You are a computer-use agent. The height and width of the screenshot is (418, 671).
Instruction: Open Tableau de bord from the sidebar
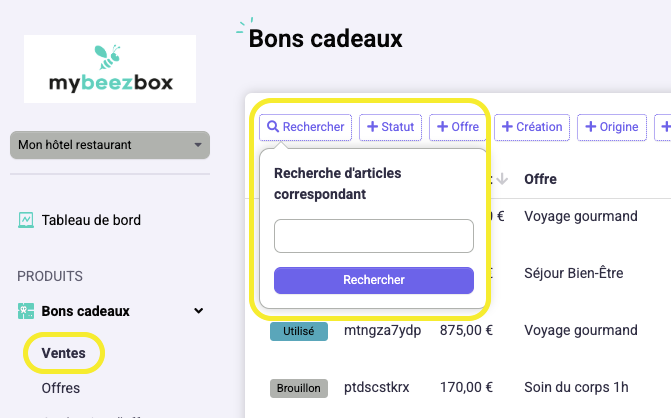(90, 220)
